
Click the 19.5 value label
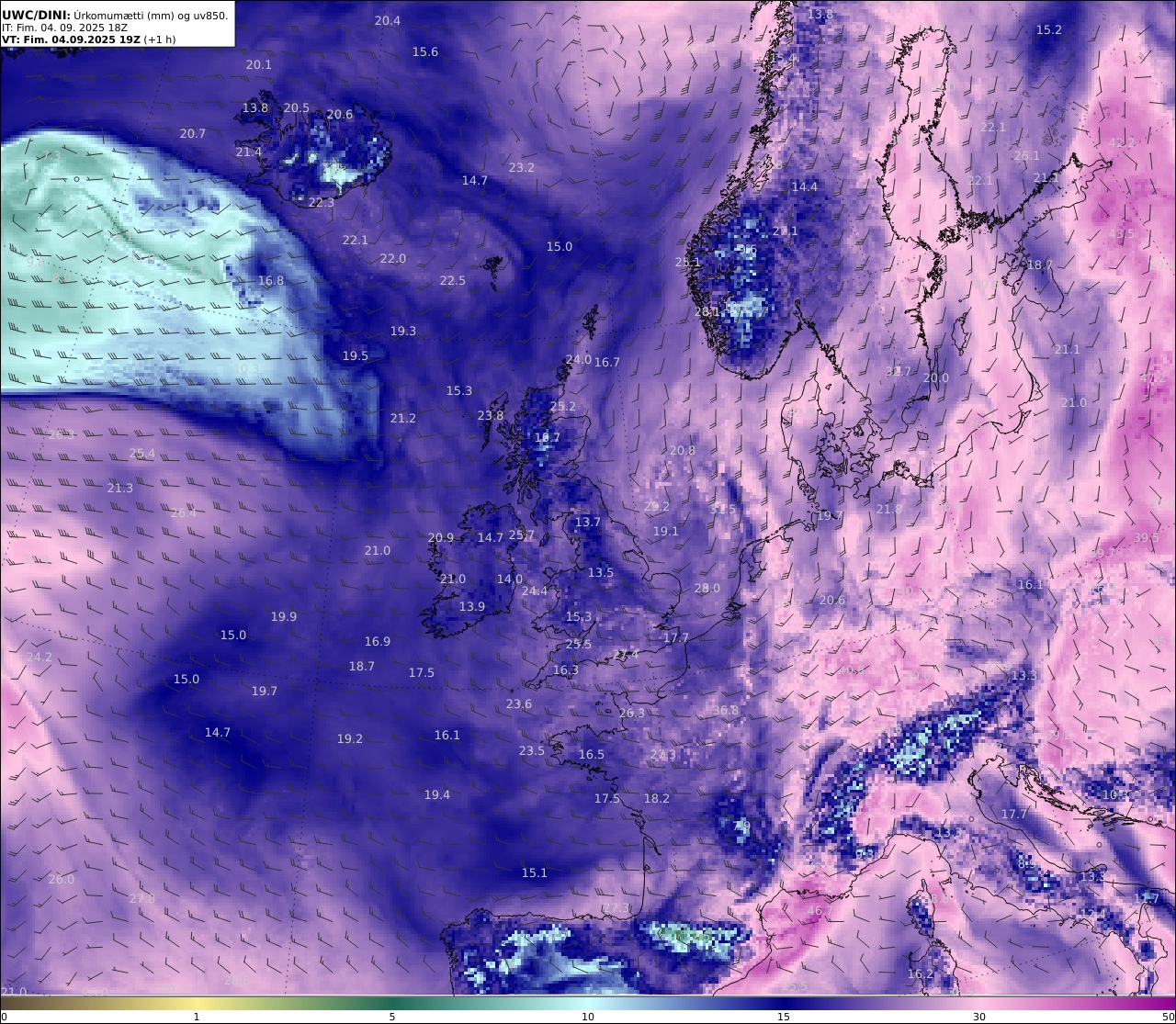(356, 355)
